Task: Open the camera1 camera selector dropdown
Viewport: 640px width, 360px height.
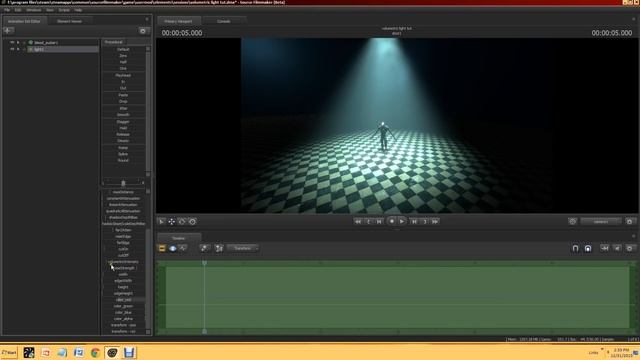Action: pos(601,222)
